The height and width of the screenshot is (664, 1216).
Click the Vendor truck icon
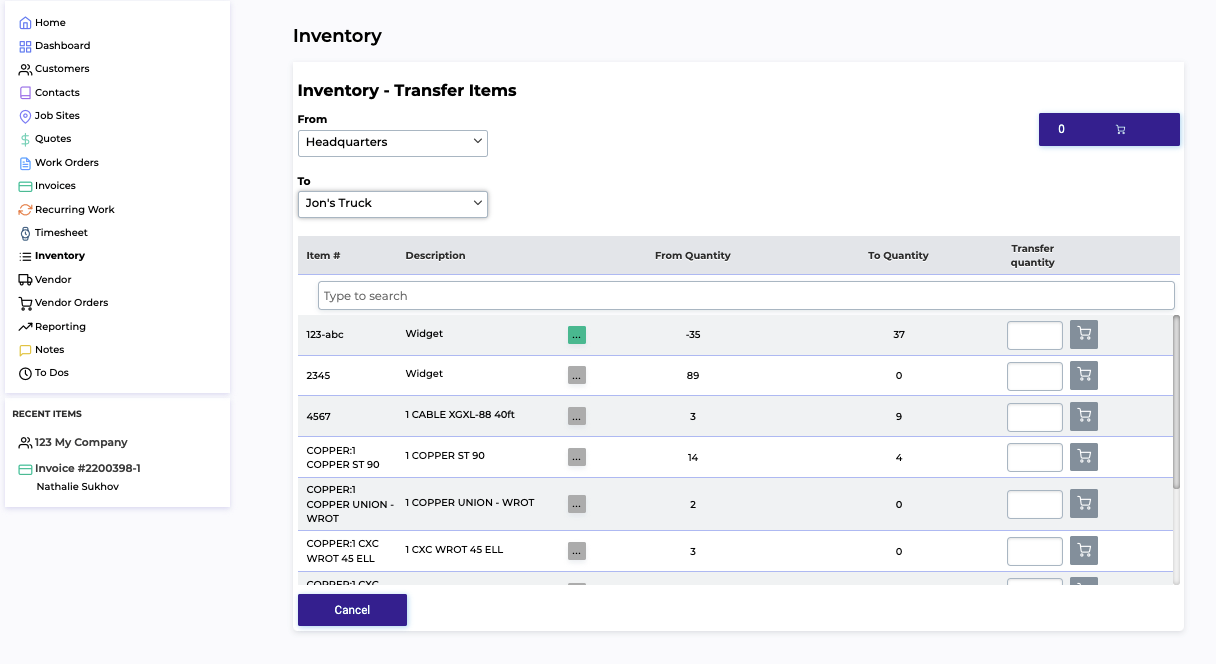(x=25, y=280)
